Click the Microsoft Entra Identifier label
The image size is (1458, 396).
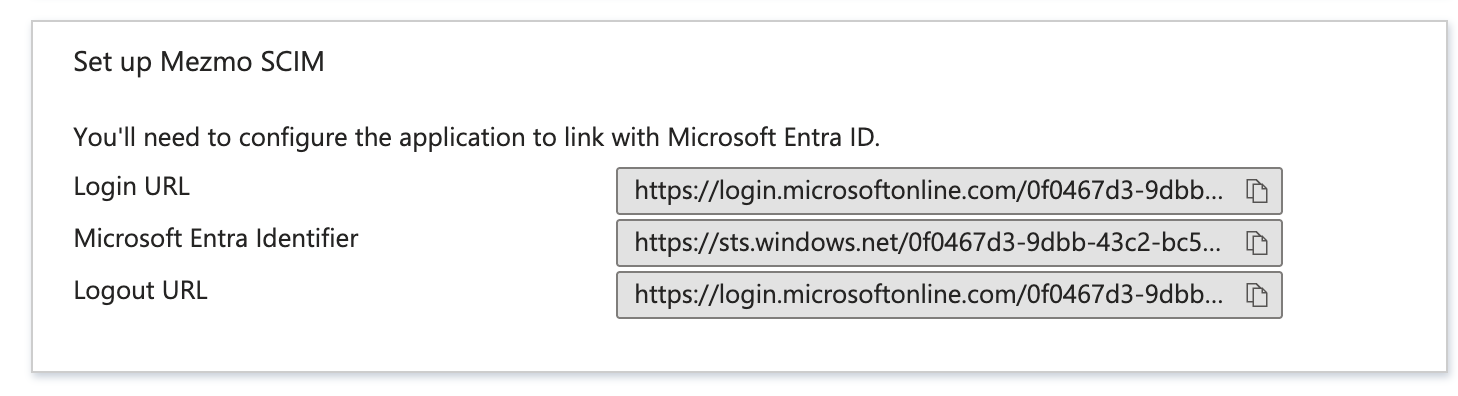click(216, 239)
